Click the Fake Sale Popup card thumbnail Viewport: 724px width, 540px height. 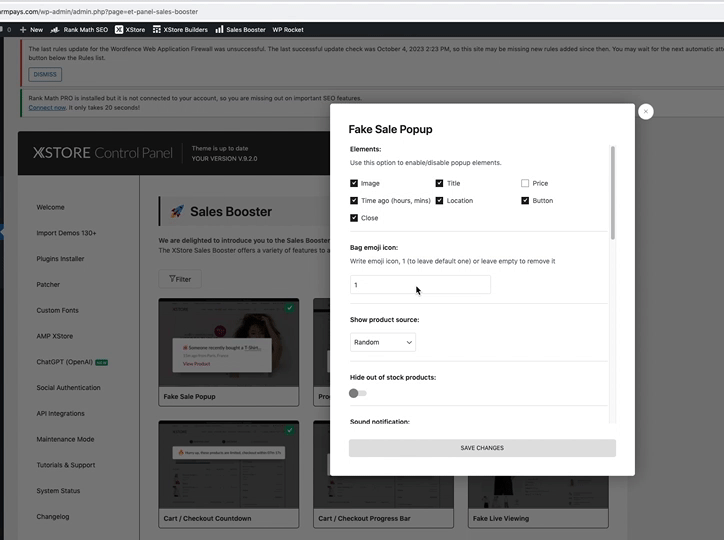pos(229,342)
